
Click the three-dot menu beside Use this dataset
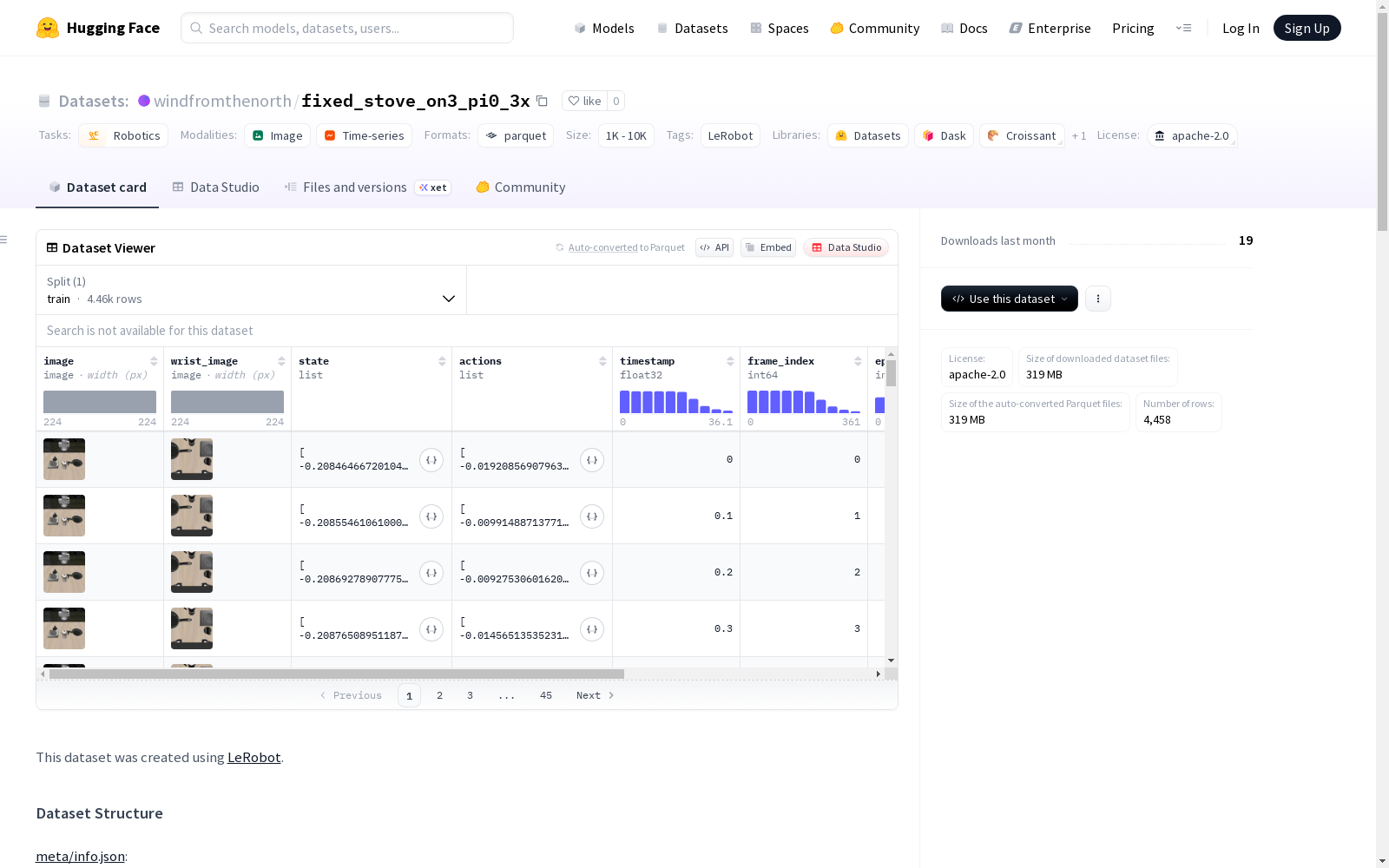click(x=1098, y=299)
